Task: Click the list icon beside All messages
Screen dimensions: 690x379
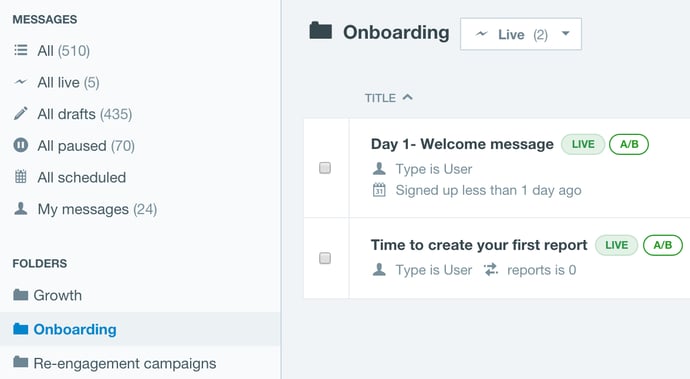Action: coord(20,50)
